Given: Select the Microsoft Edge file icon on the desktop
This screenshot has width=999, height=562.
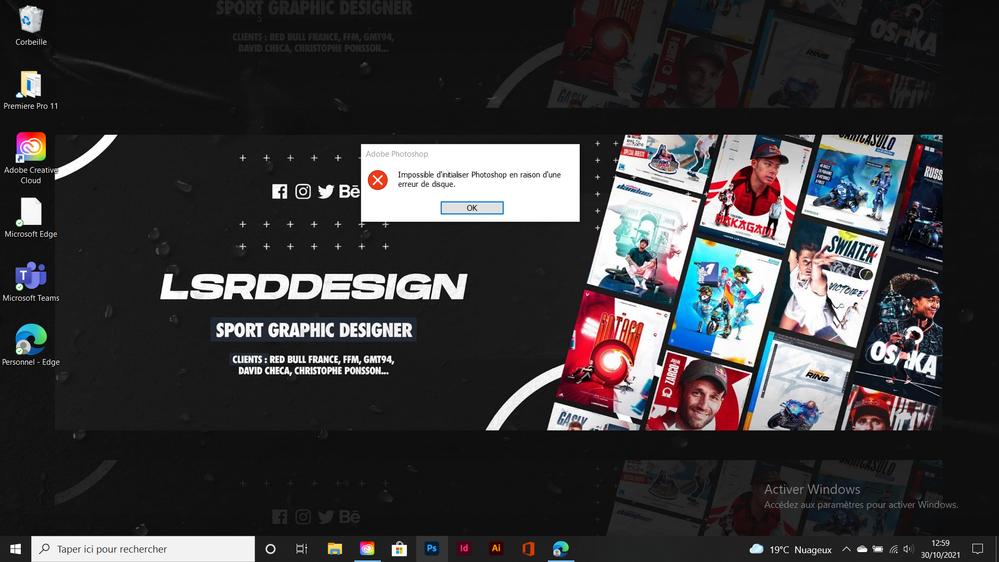Looking at the screenshot, I should coord(31,218).
